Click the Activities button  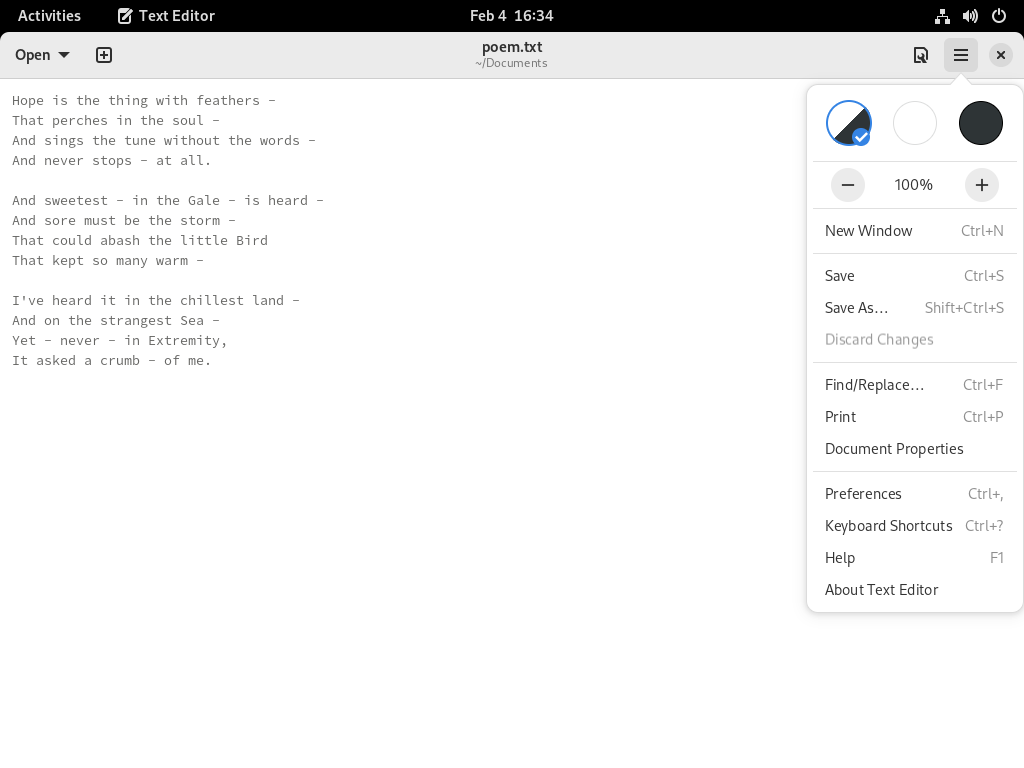coord(49,16)
